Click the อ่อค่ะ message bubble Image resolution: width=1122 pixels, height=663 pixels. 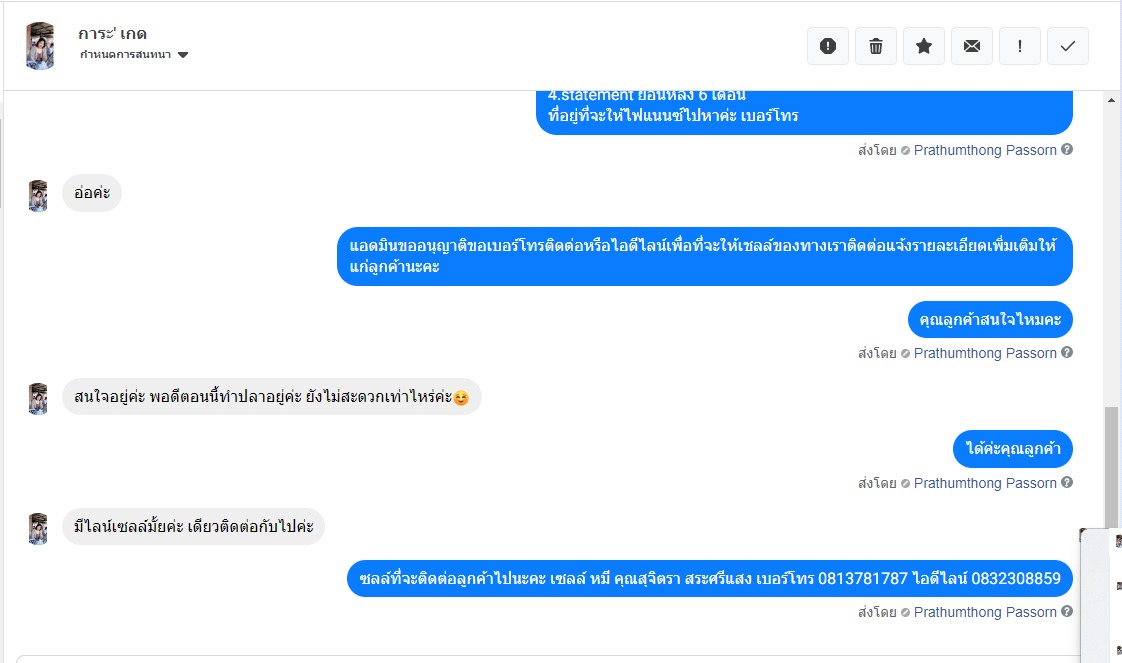coord(92,193)
